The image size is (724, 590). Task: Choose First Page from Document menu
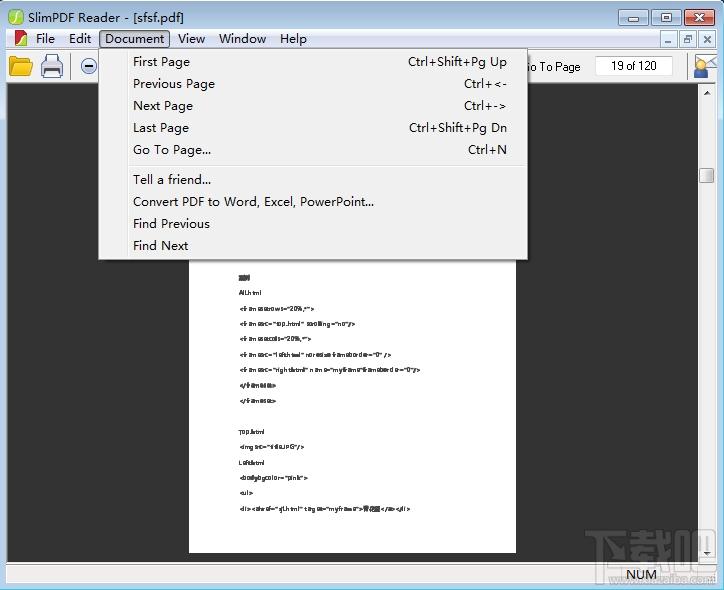(x=313, y=61)
